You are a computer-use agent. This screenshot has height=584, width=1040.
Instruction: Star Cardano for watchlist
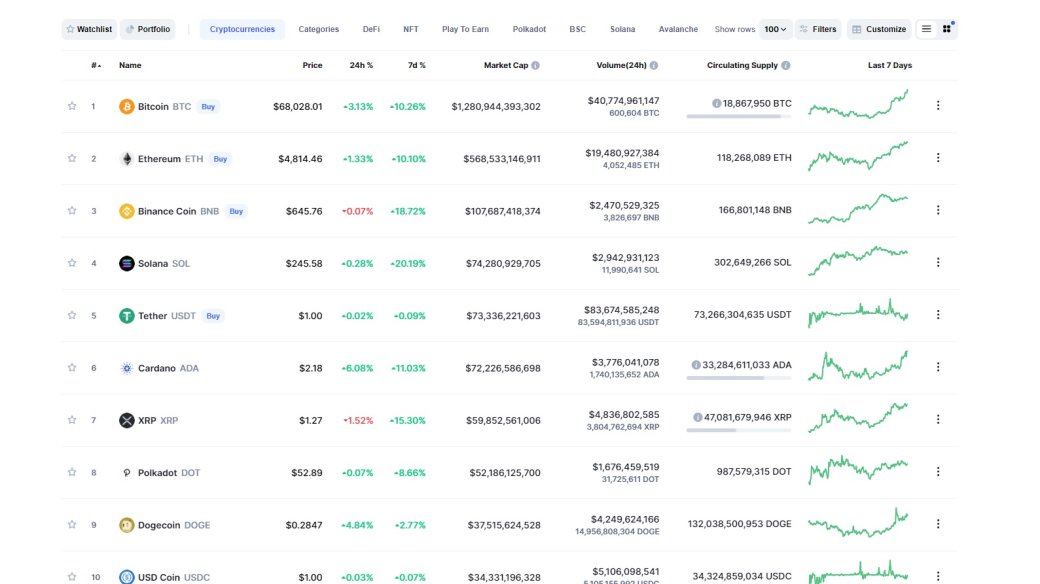tap(72, 368)
